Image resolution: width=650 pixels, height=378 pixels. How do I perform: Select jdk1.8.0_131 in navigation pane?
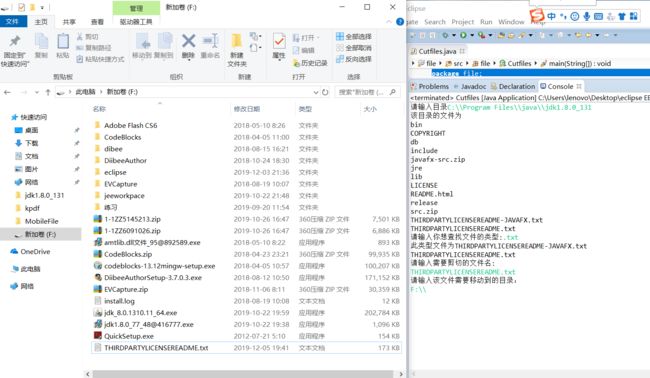[40, 195]
